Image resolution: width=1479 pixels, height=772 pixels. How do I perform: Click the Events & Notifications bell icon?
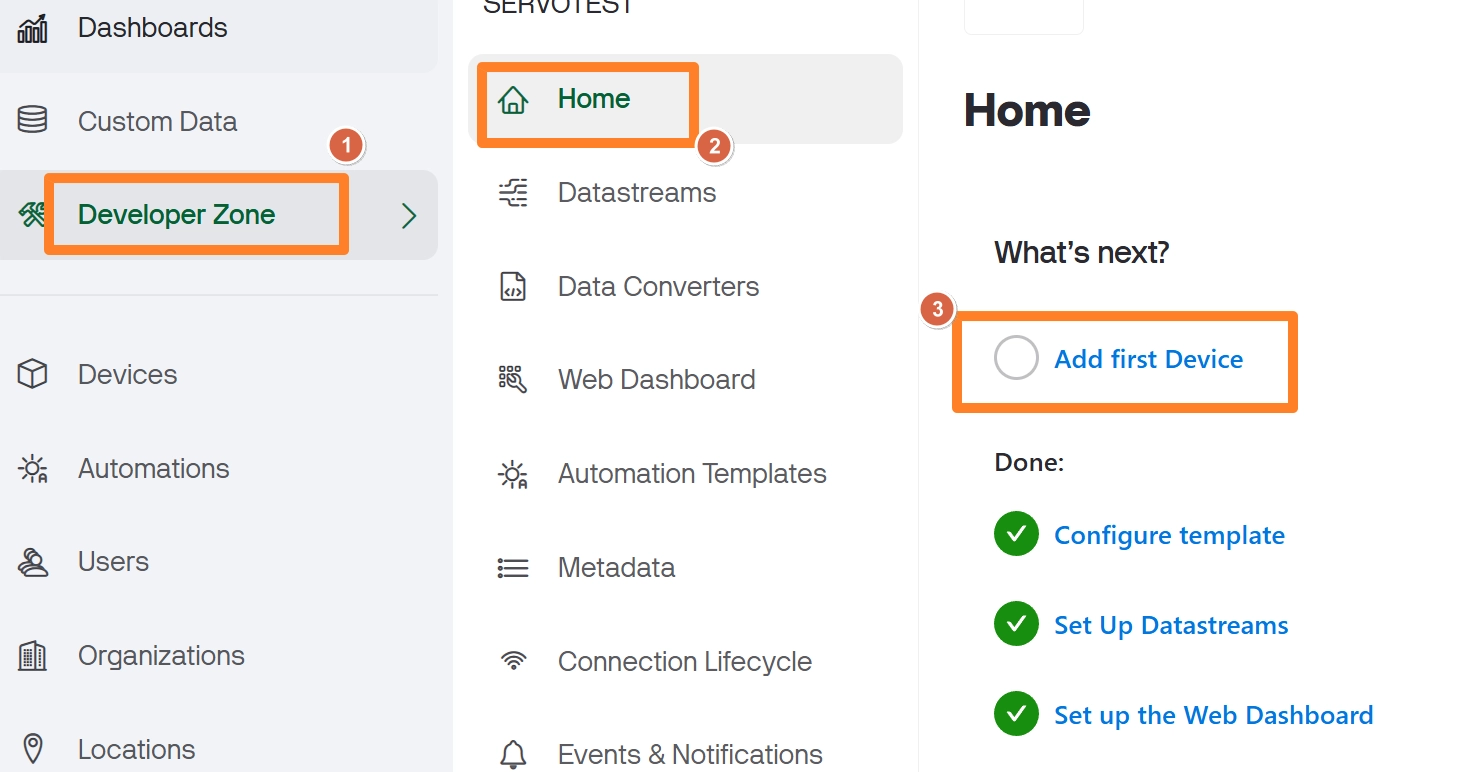[x=513, y=754]
